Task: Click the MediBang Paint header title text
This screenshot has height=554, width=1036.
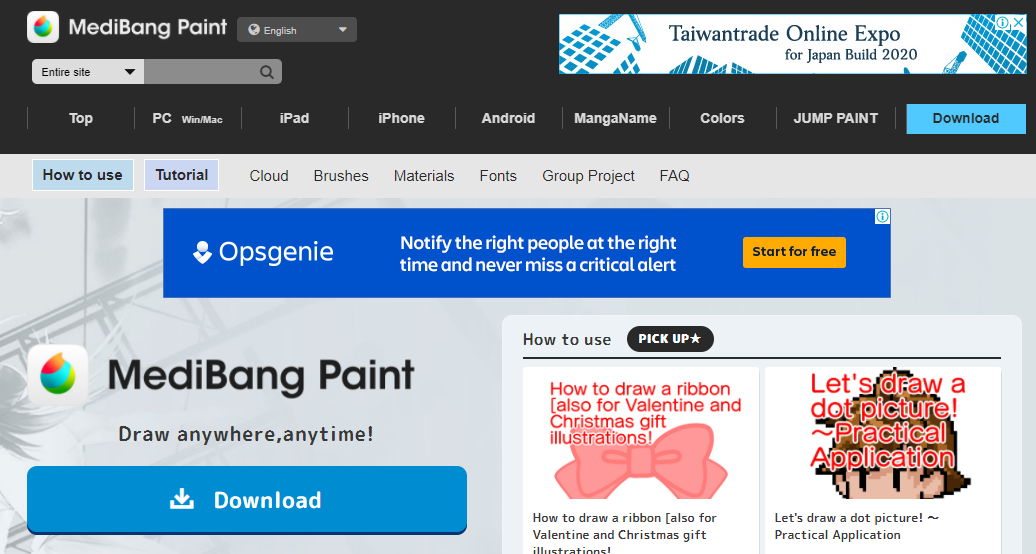Action: 148,27
